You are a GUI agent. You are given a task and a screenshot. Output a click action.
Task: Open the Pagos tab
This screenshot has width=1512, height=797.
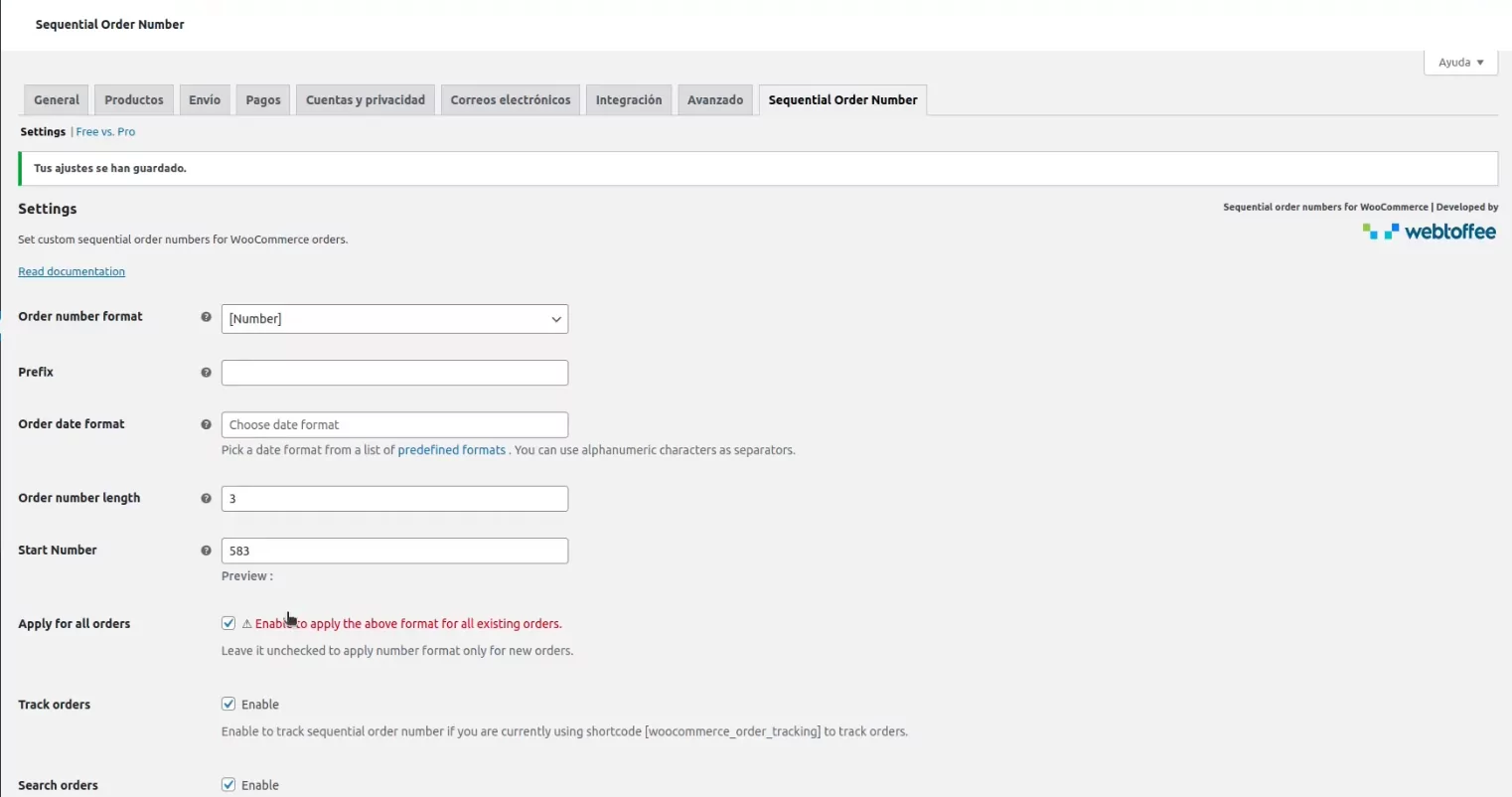tap(263, 100)
